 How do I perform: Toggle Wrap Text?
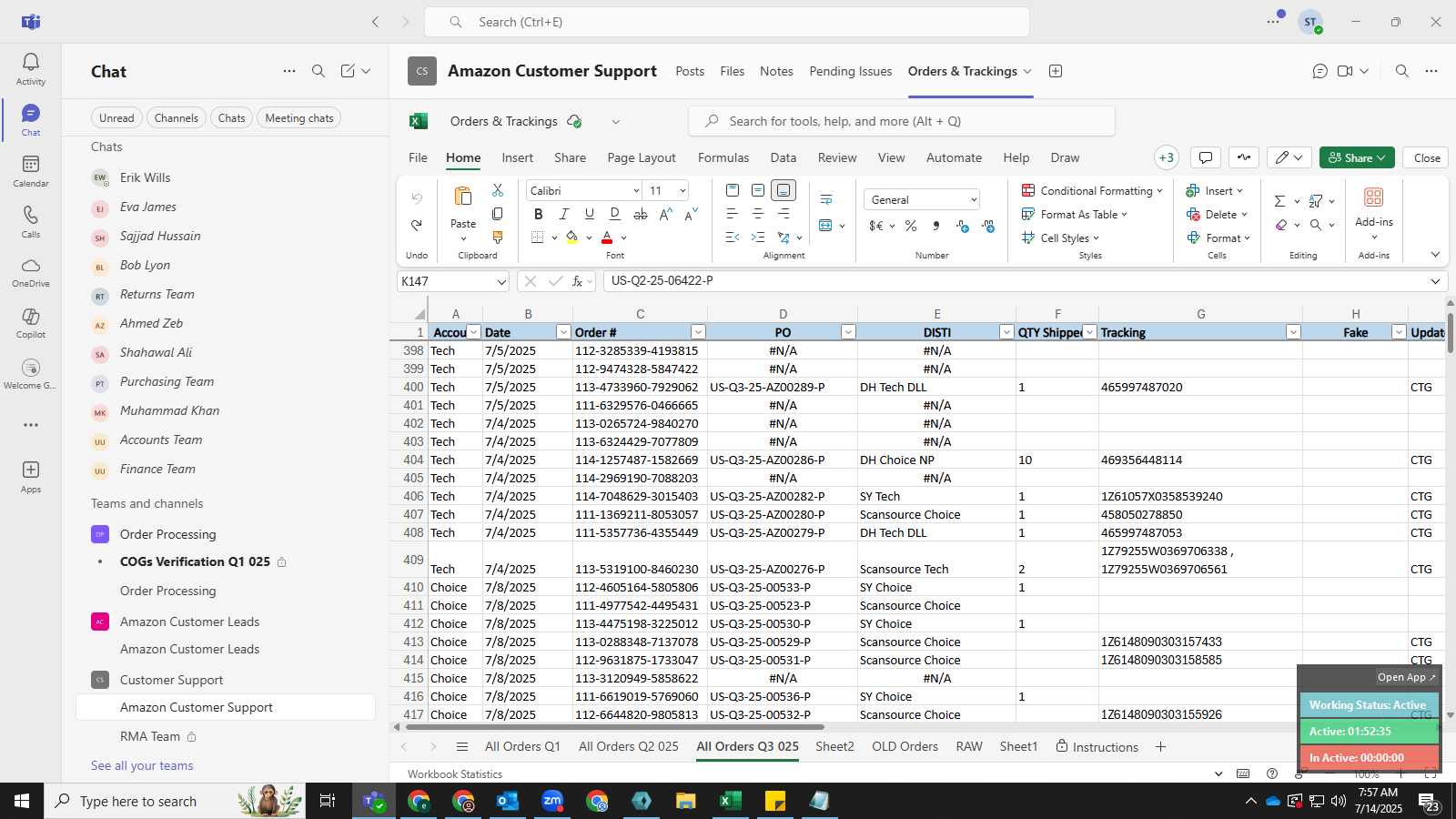tap(826, 199)
